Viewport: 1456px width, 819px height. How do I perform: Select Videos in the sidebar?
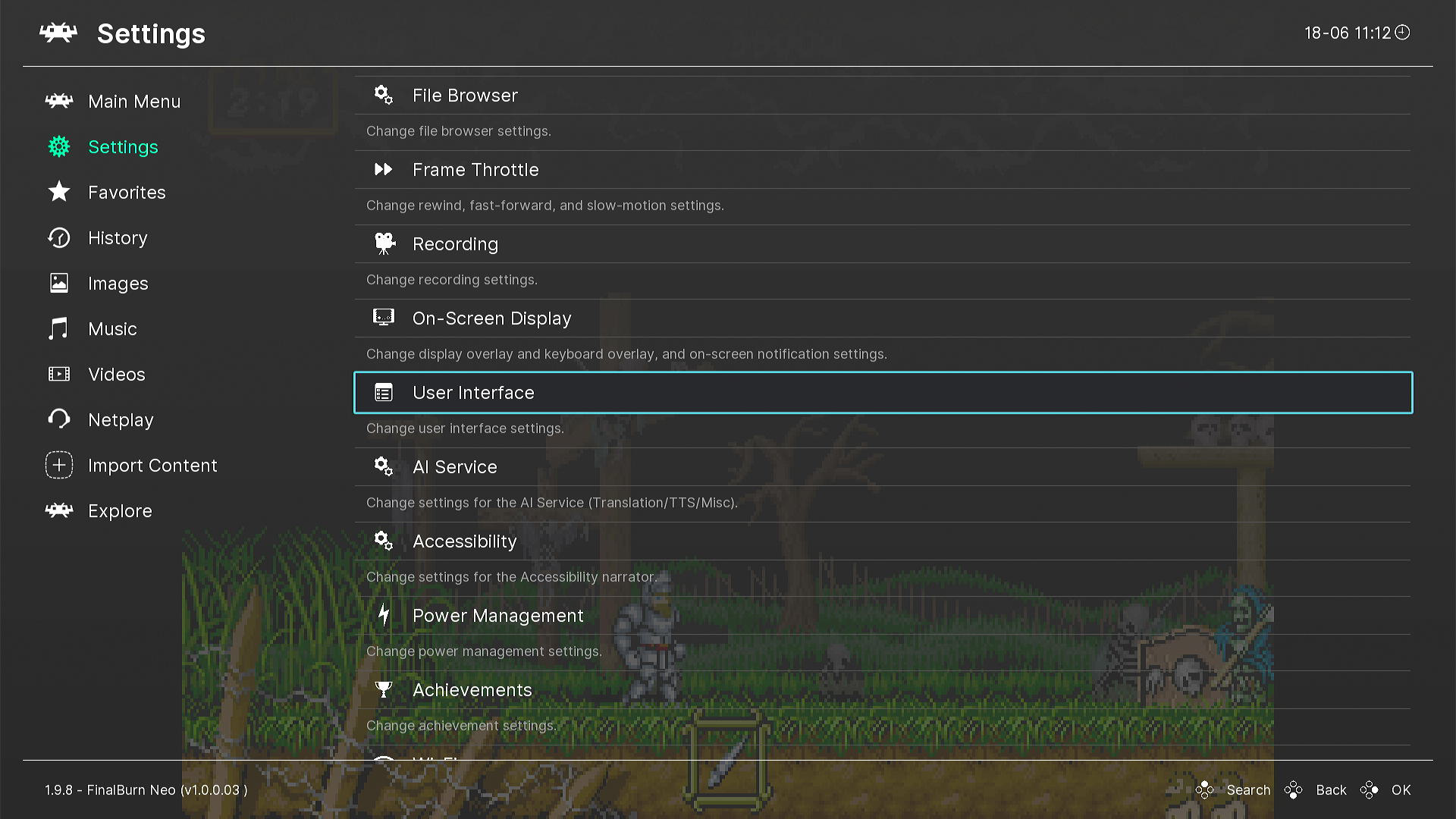(116, 375)
